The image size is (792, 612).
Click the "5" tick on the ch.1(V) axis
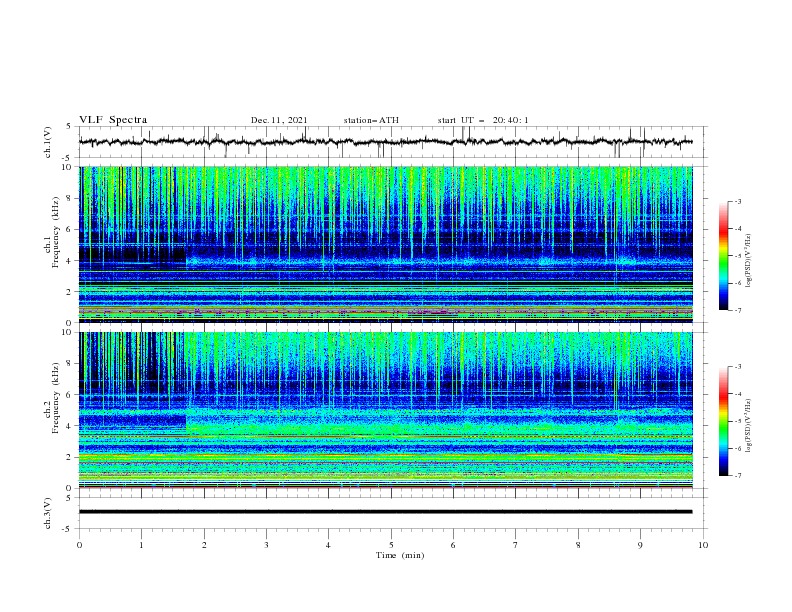69,127
